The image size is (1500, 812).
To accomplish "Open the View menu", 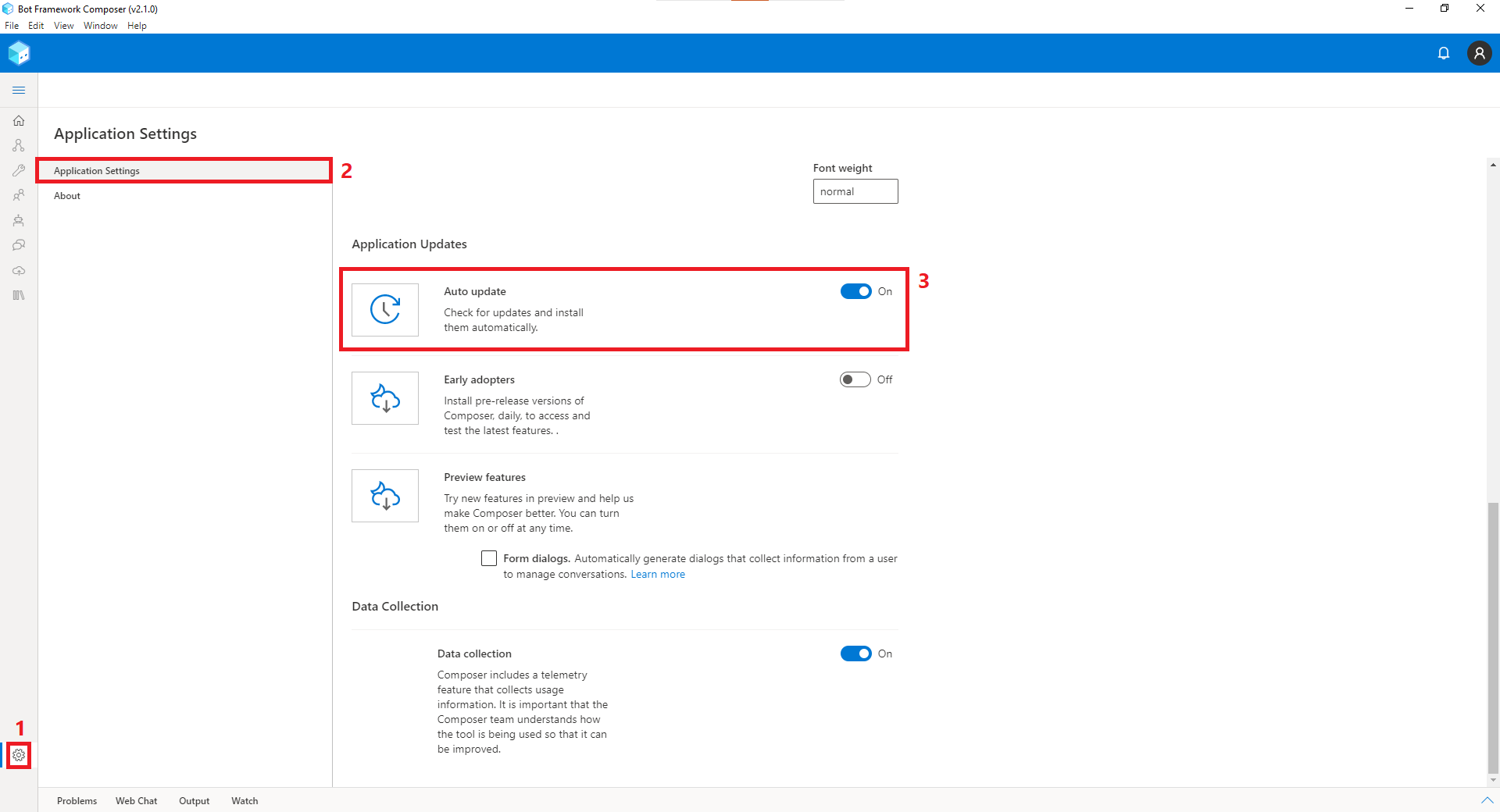I will 63,25.
